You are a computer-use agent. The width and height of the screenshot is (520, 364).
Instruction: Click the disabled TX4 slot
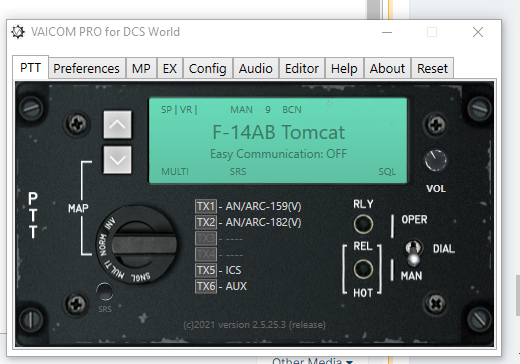coord(219,255)
